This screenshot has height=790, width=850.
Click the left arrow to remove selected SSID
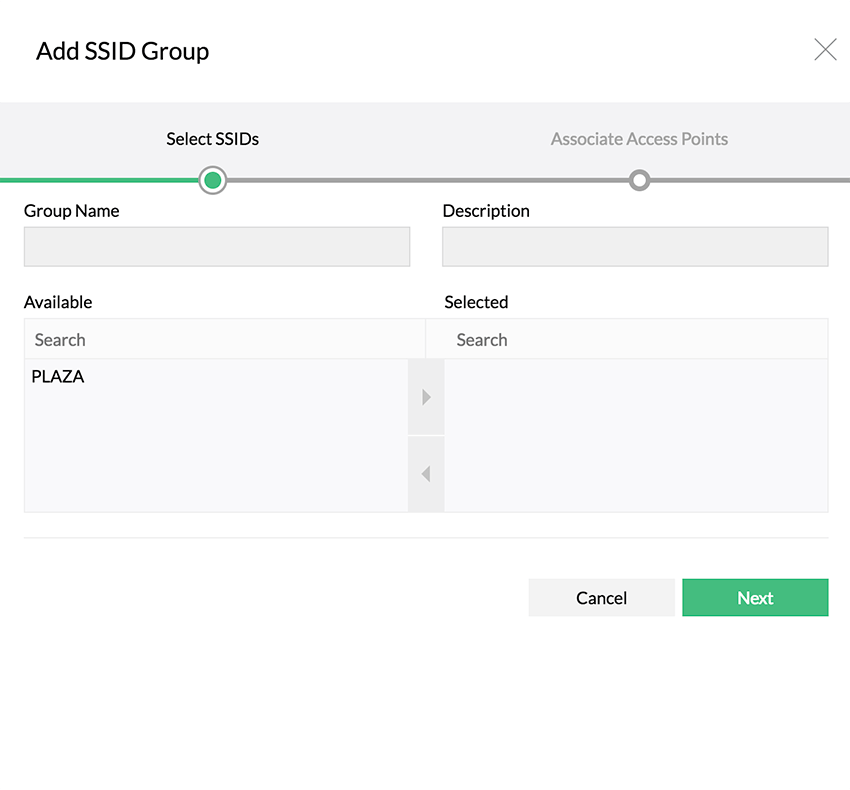[426, 474]
